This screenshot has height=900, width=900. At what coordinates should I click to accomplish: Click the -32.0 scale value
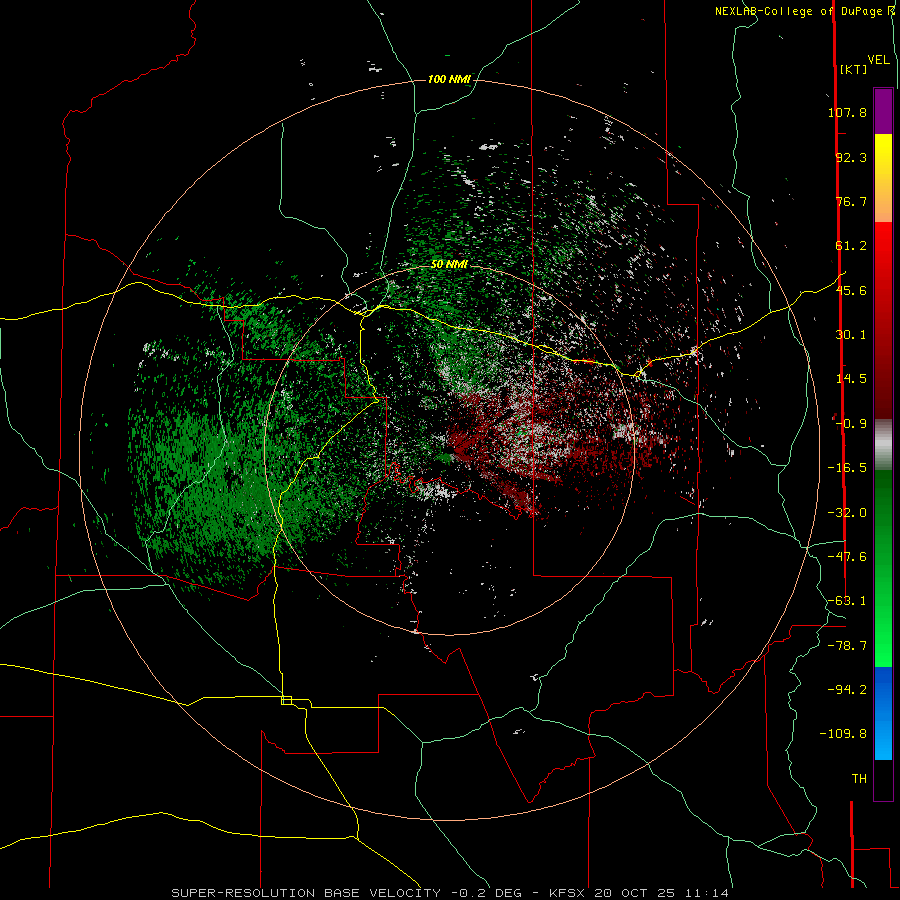click(847, 513)
